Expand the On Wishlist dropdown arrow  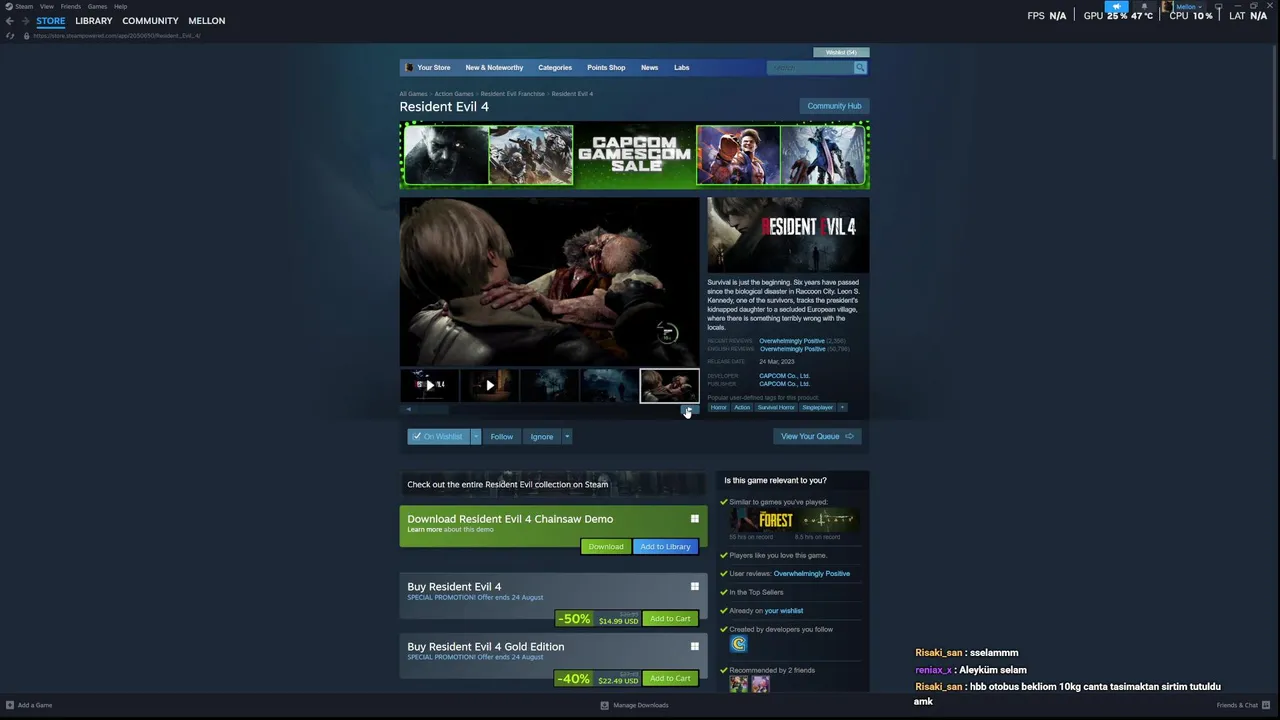pos(476,436)
